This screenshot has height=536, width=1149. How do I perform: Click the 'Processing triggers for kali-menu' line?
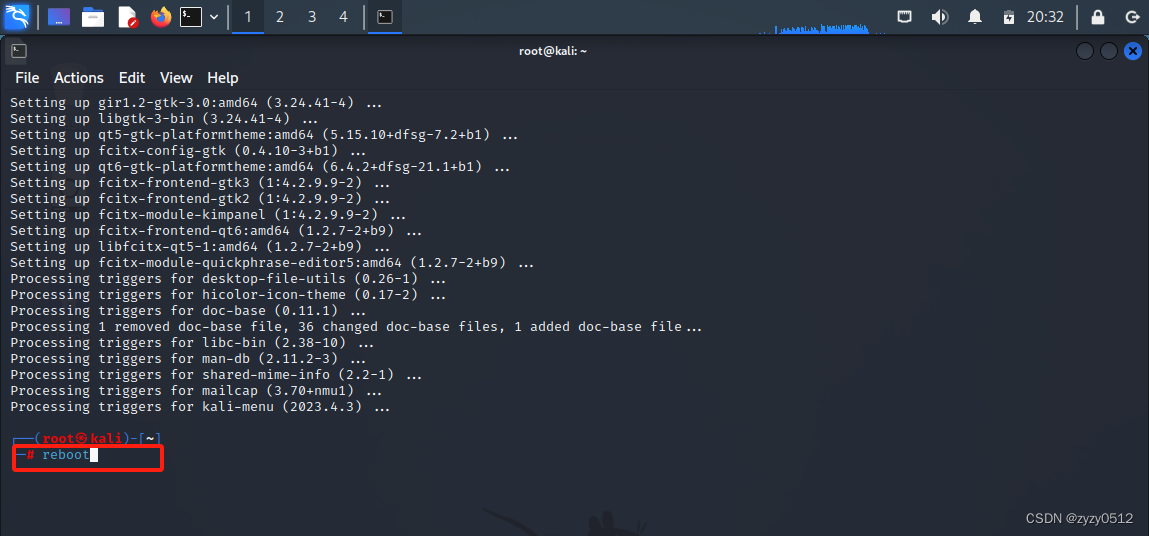tap(200, 407)
